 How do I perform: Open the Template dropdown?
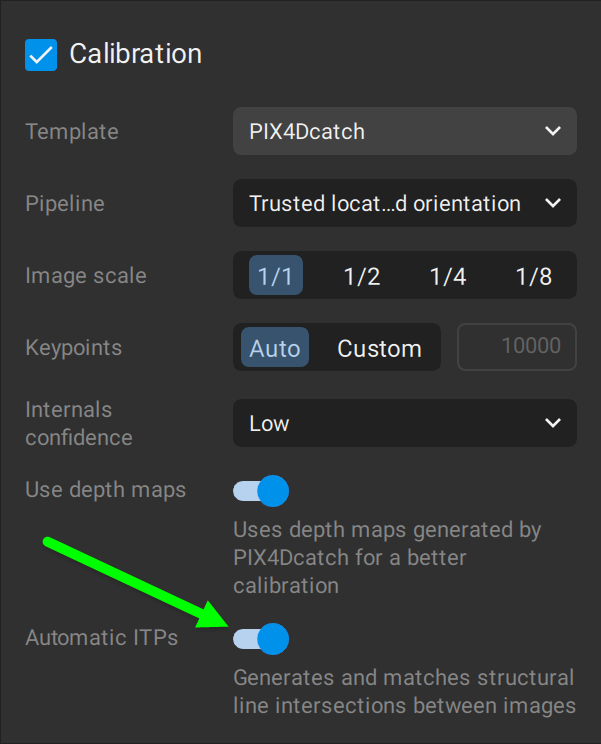404,131
